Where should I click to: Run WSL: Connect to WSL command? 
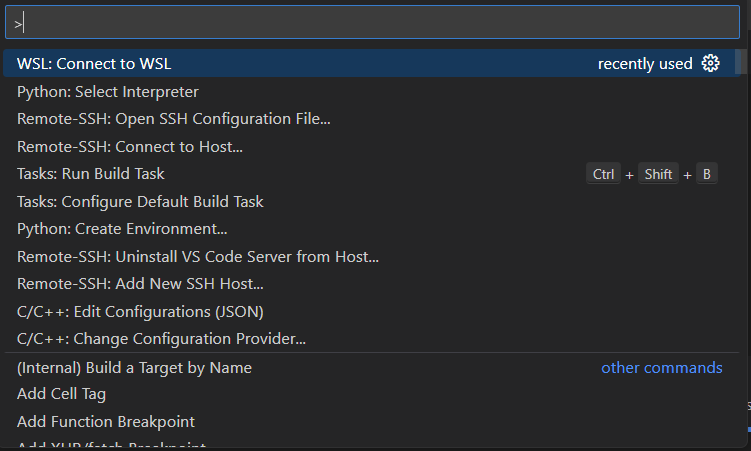click(372, 63)
